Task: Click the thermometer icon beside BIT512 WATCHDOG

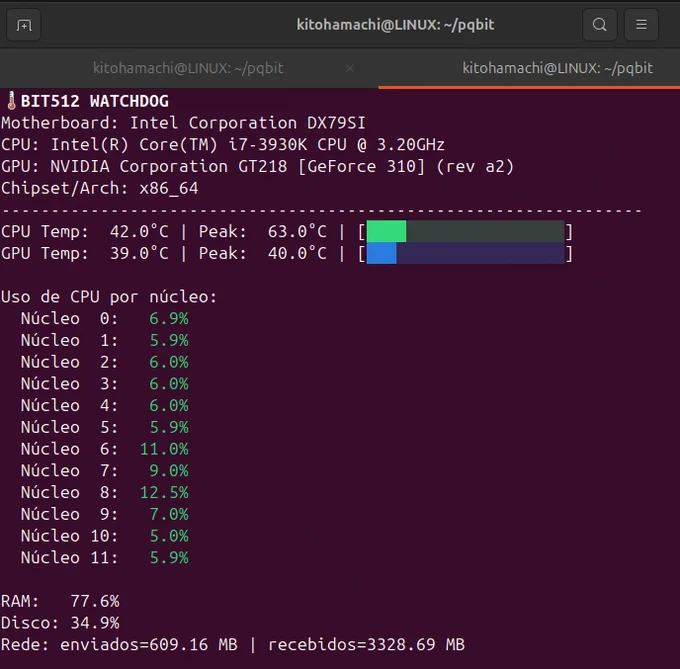Action: (x=11, y=101)
